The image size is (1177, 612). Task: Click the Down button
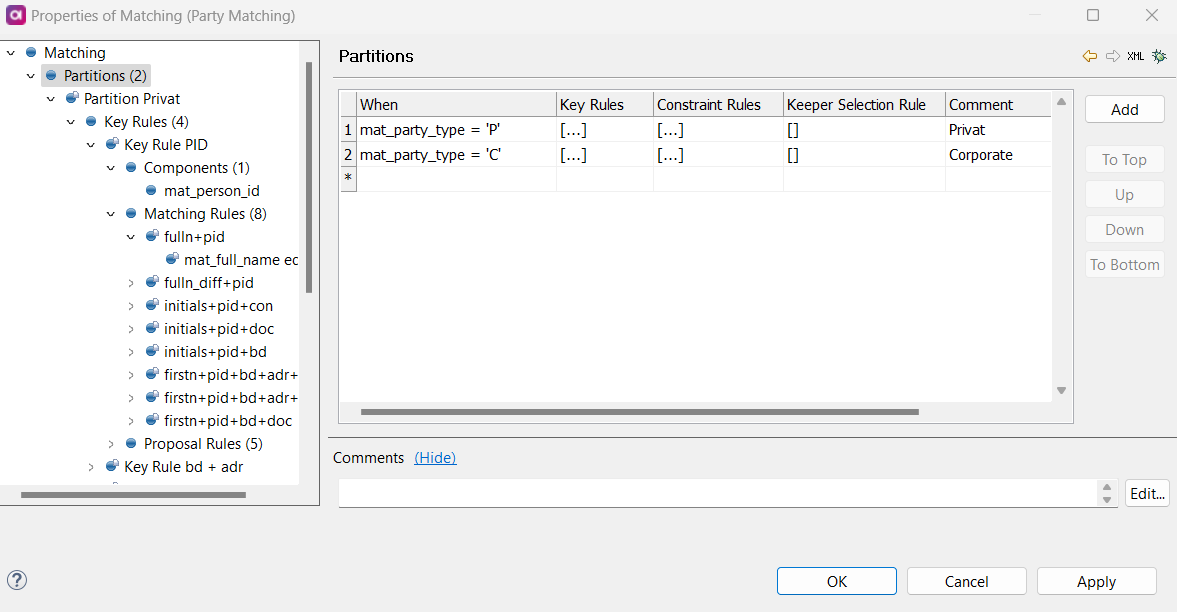click(1124, 230)
